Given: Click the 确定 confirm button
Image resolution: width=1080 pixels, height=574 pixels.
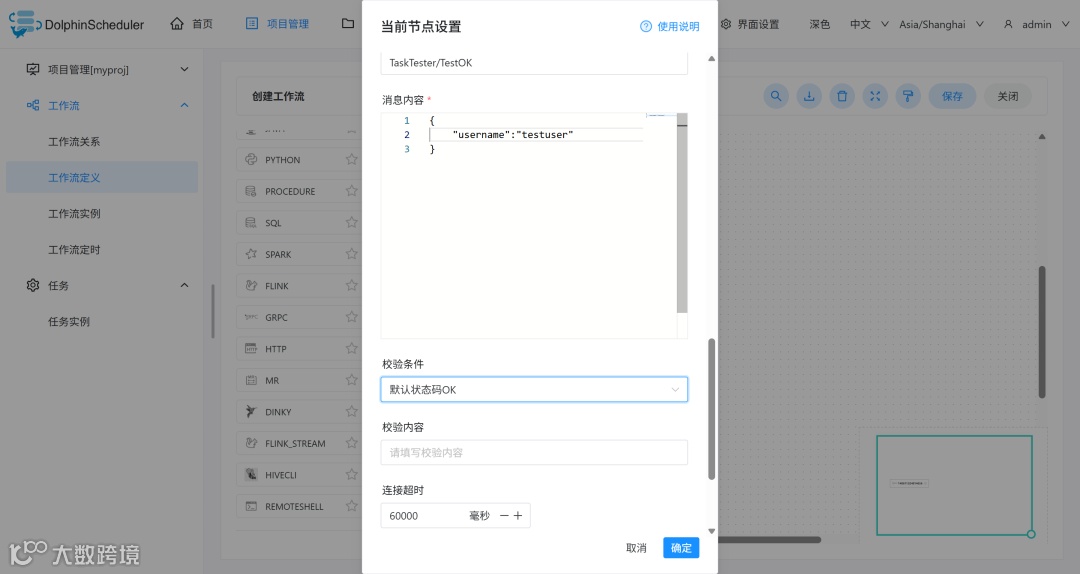Looking at the screenshot, I should point(681,548).
